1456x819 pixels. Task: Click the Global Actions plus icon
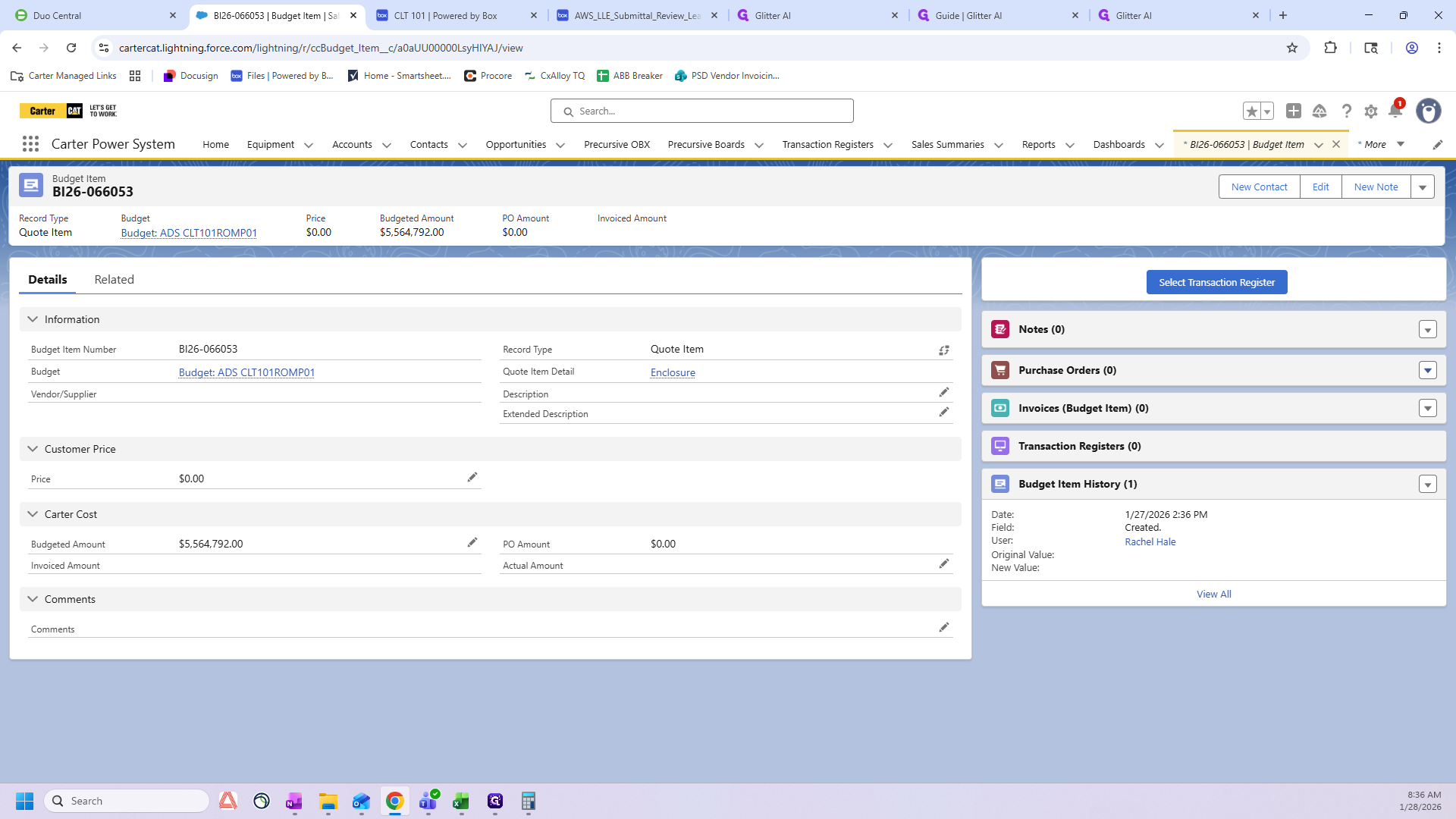pos(1294,111)
